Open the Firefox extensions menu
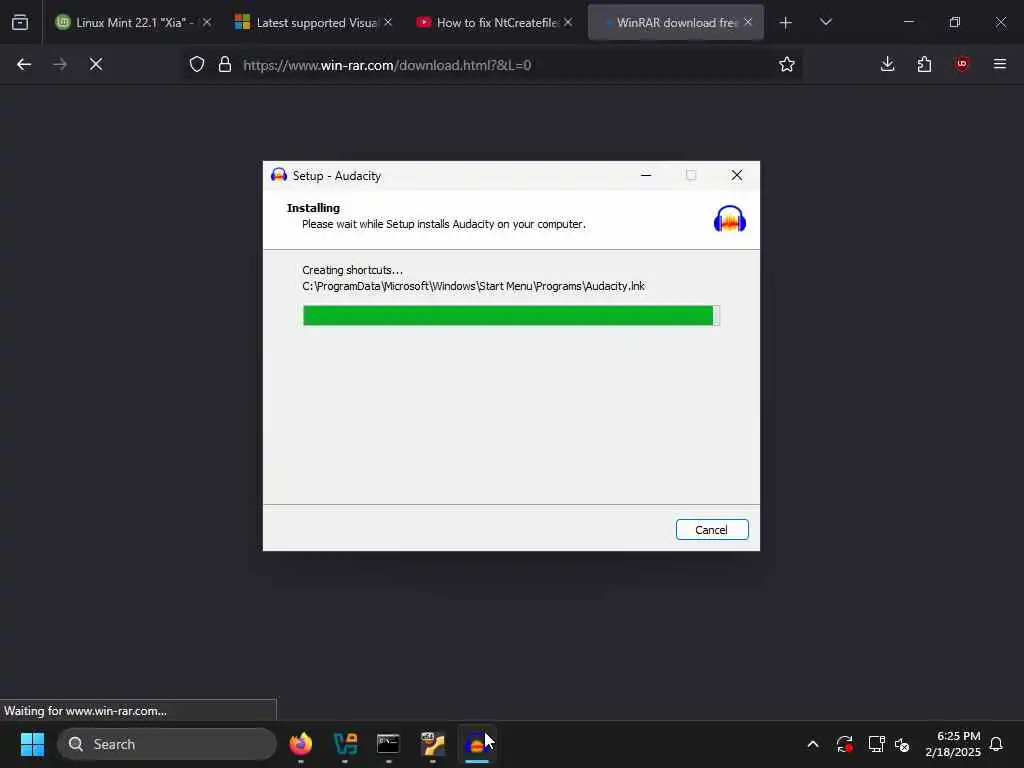 tap(924, 65)
